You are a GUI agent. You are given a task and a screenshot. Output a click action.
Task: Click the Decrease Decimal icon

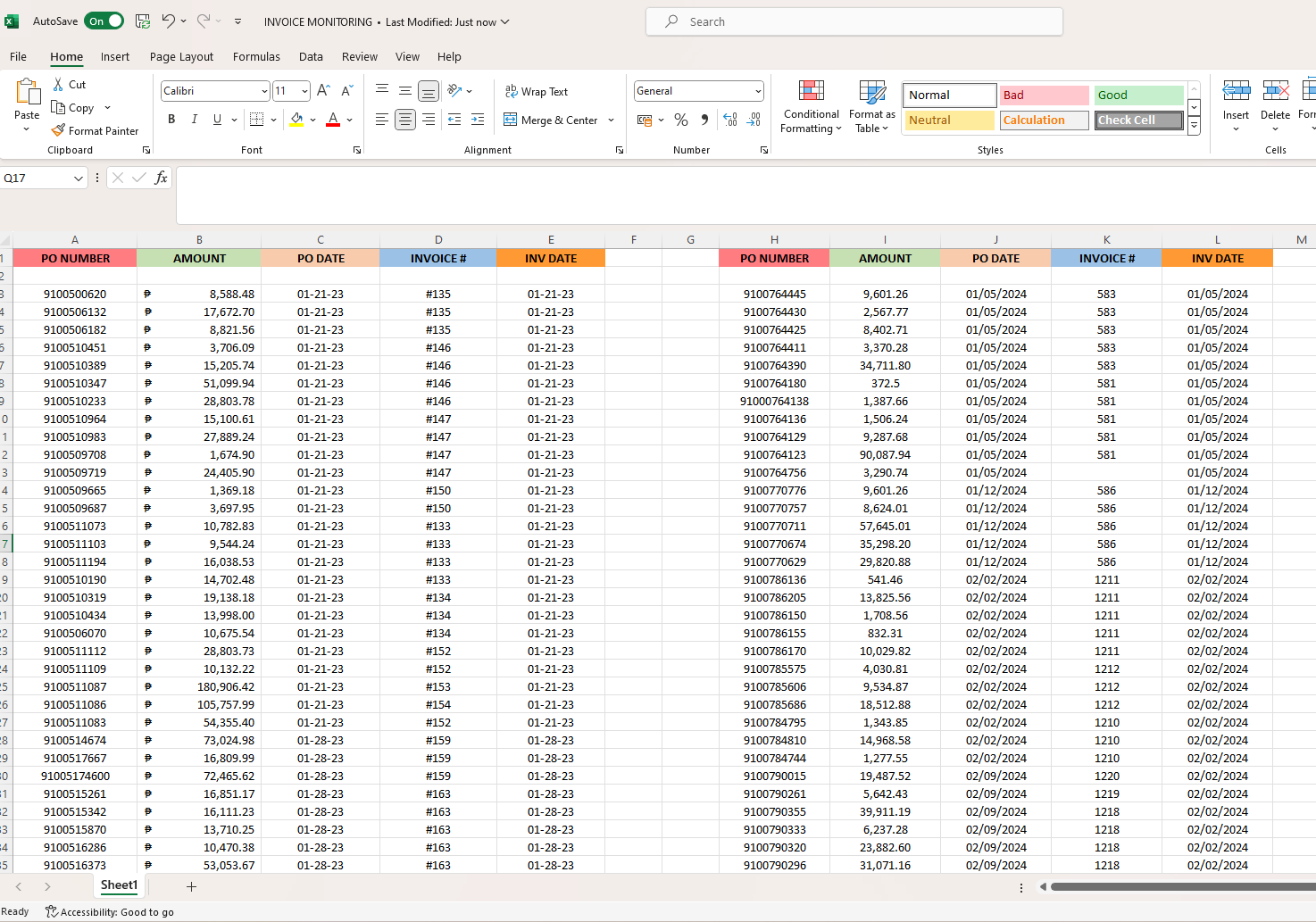pyautogui.click(x=754, y=120)
